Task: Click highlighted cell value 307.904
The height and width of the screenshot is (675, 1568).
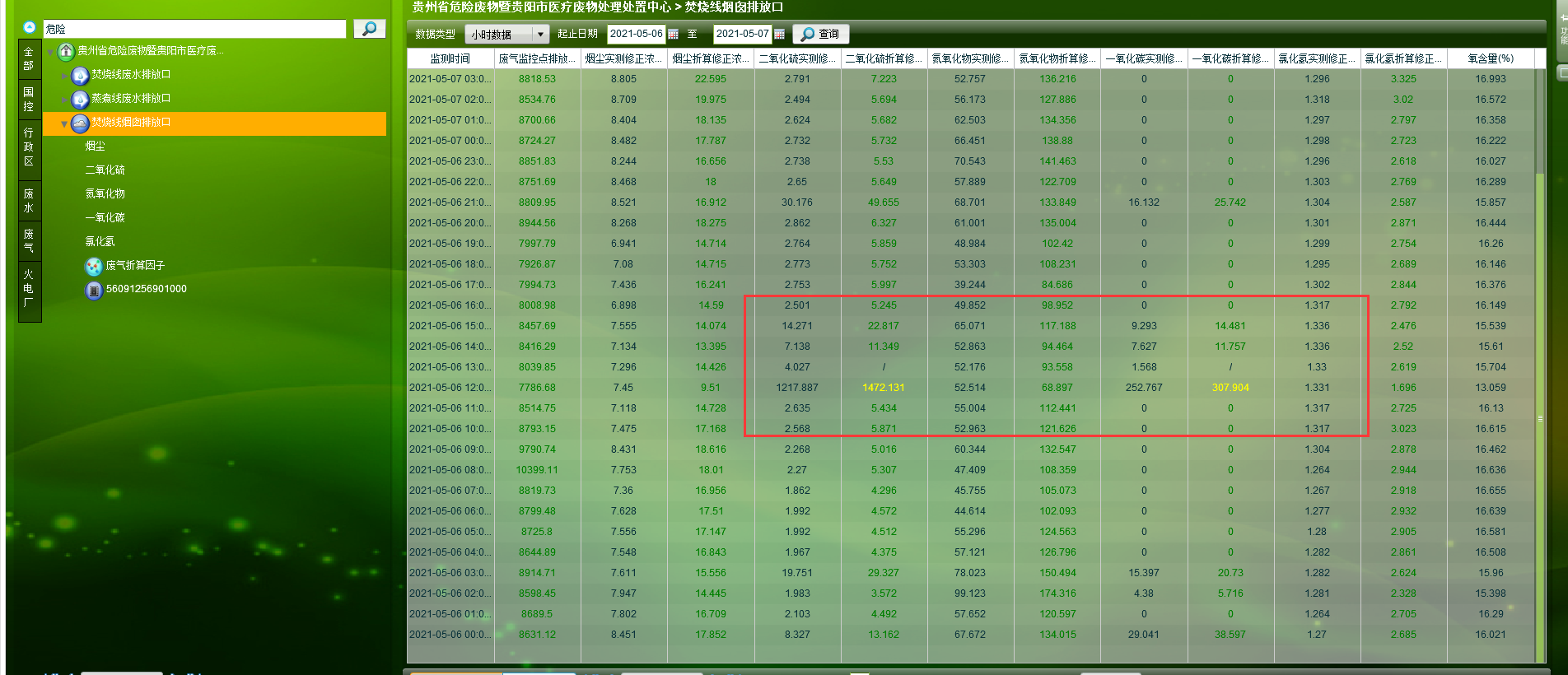Action: pos(1230,388)
